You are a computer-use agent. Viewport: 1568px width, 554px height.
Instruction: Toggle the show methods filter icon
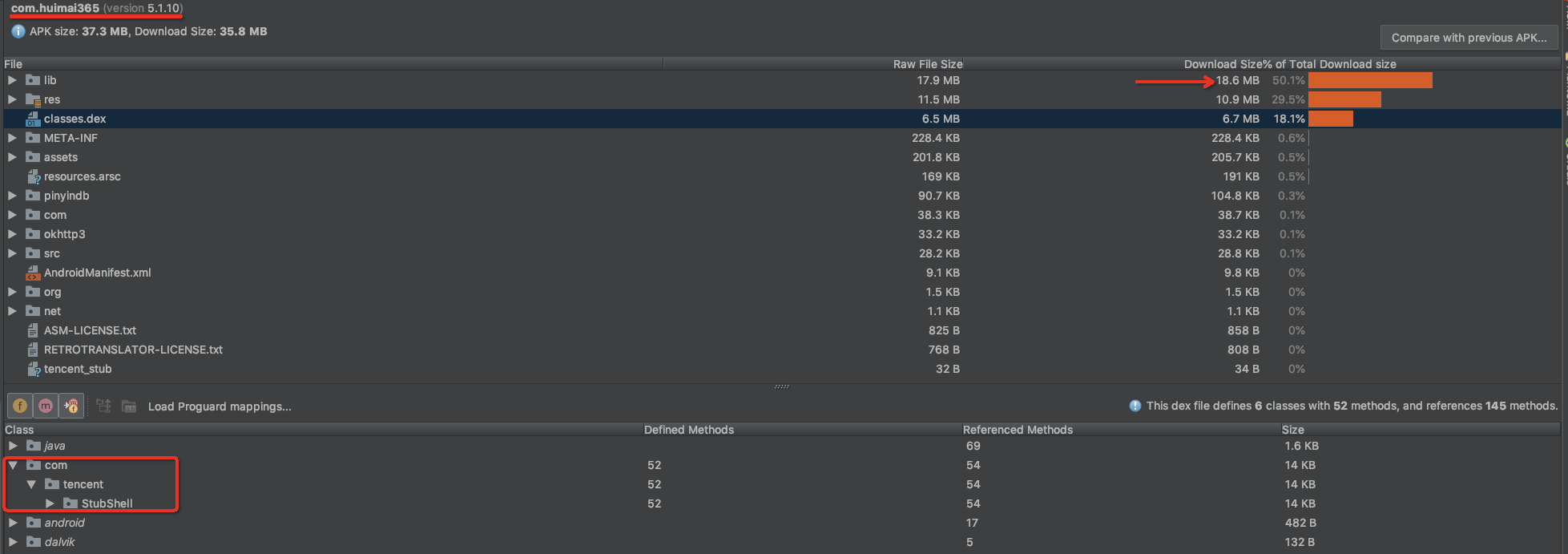pyautogui.click(x=46, y=406)
